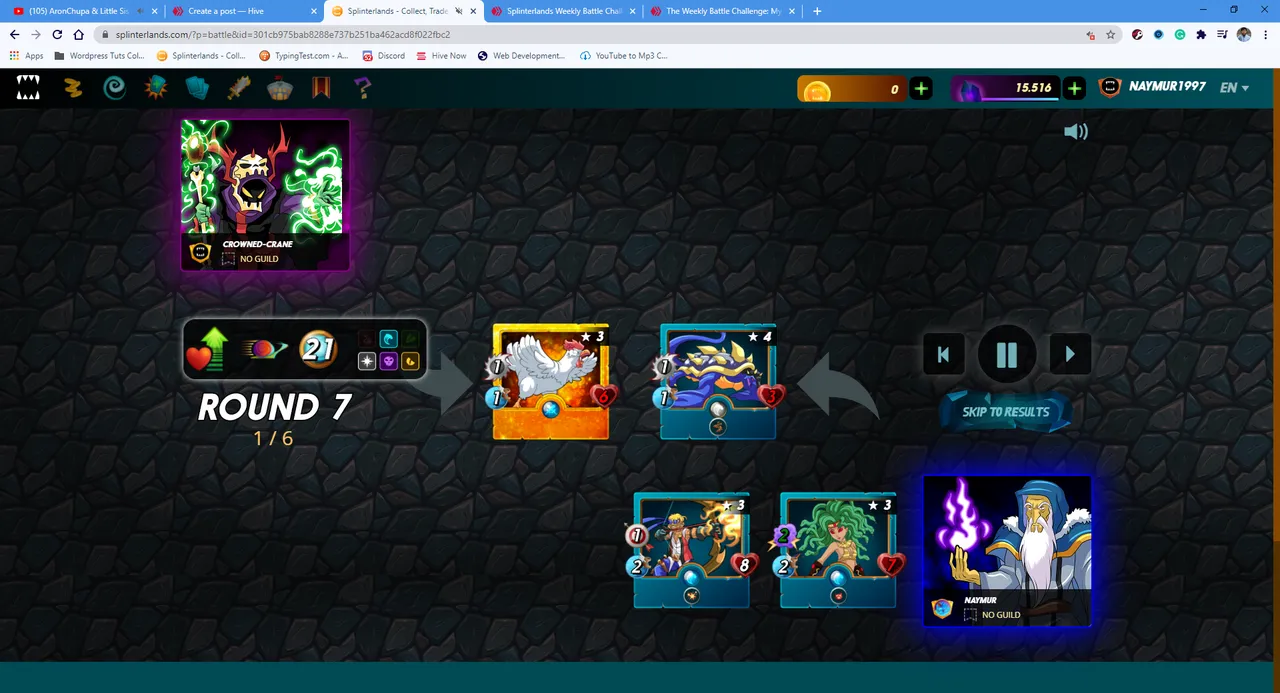Advance to the next battle action
Viewport: 1280px width, 693px height.
(1070, 354)
